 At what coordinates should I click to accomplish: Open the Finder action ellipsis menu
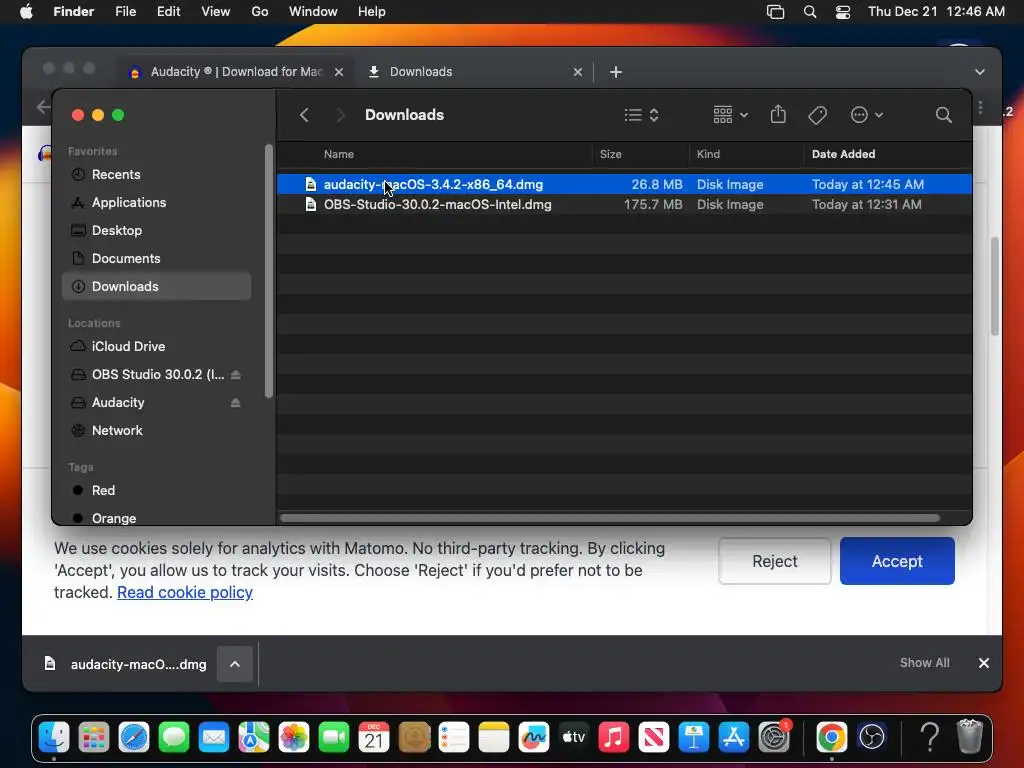point(867,115)
